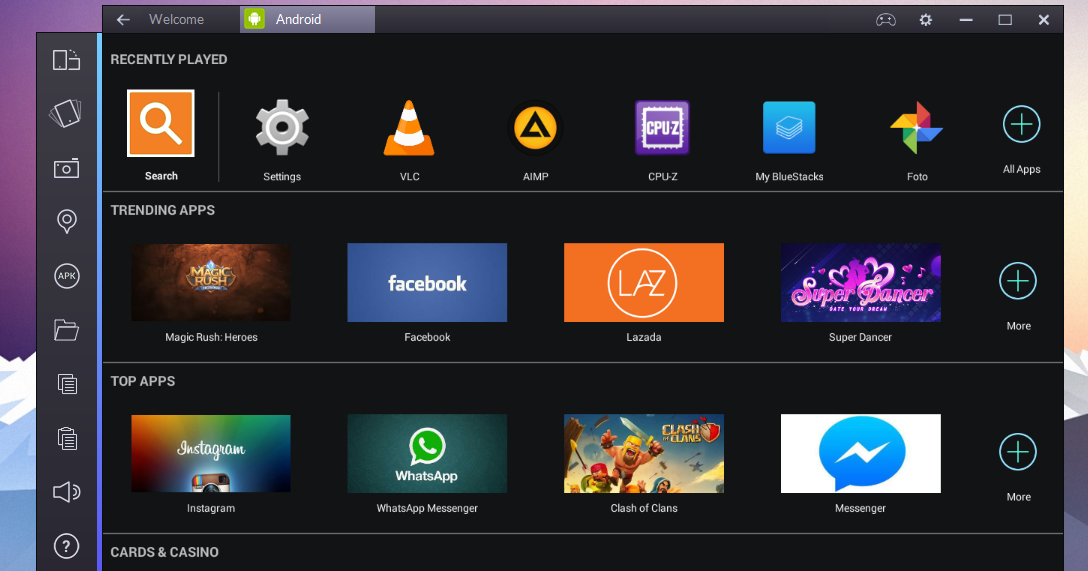Maximize the BlueStacks window
Image resolution: width=1088 pixels, height=571 pixels.
pos(1005,20)
